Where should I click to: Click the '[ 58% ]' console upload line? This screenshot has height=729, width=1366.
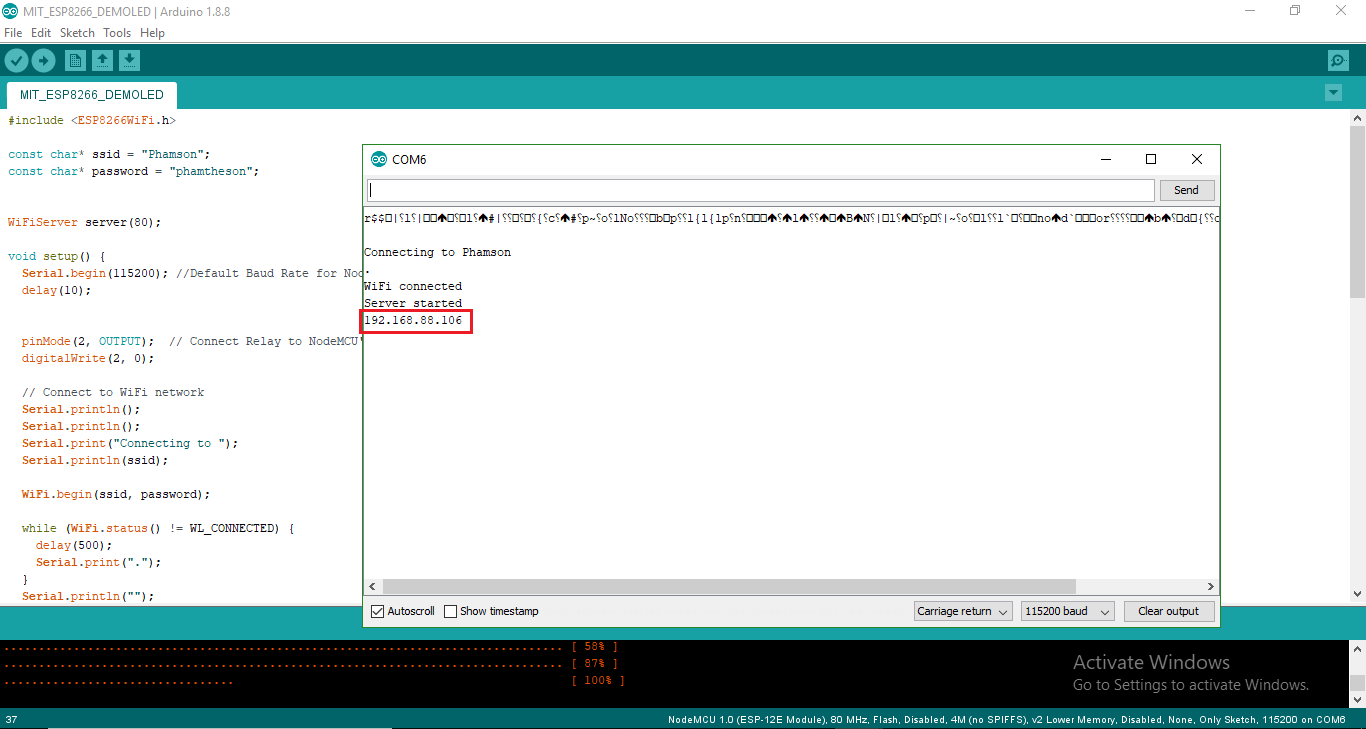[594, 646]
